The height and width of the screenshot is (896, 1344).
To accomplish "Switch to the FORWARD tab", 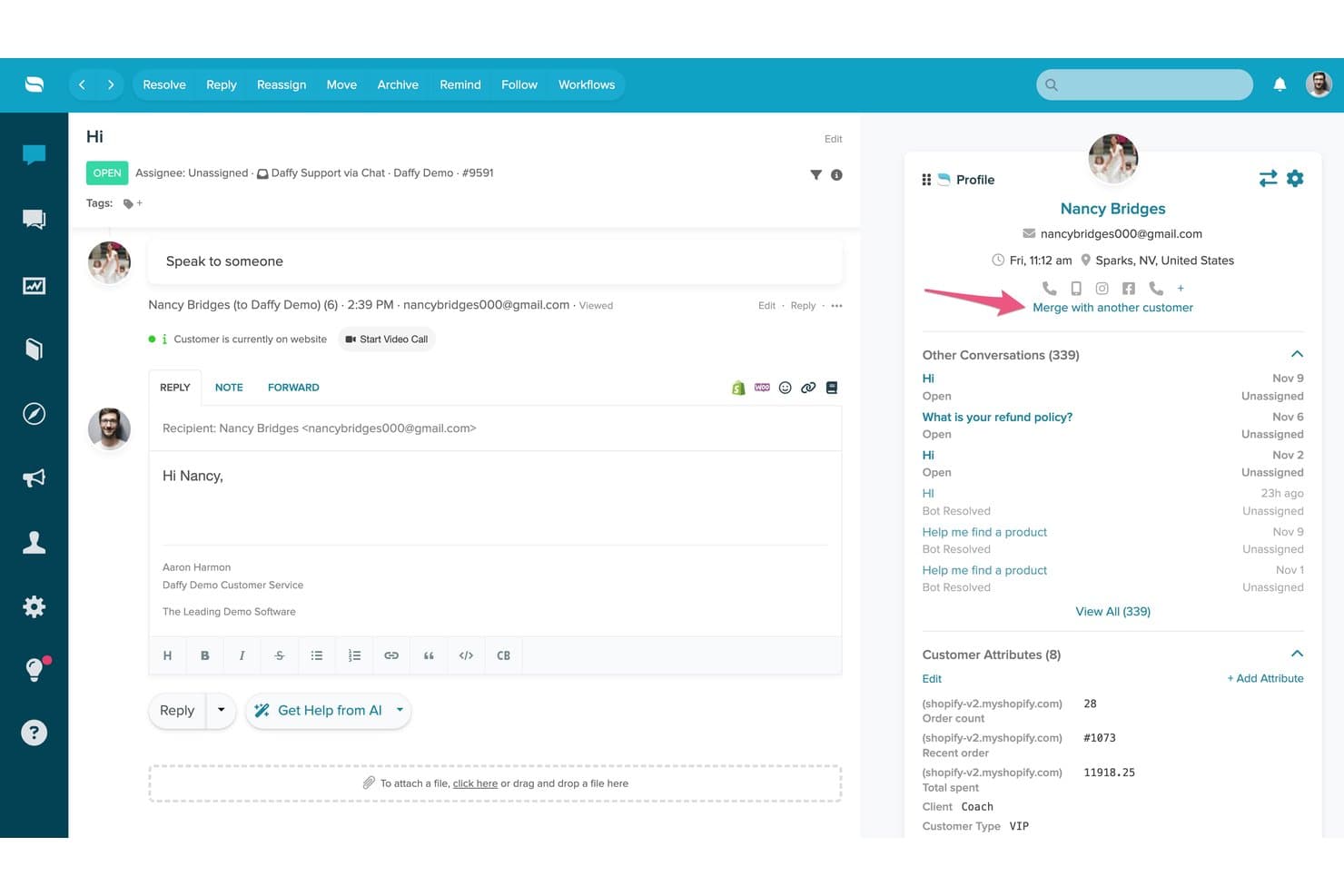I will (x=293, y=388).
